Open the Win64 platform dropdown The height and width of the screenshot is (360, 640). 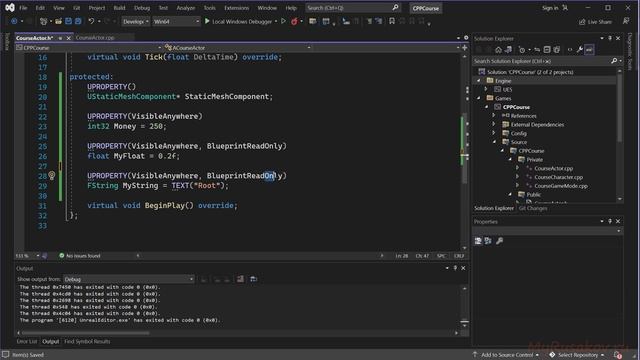click(x=176, y=21)
